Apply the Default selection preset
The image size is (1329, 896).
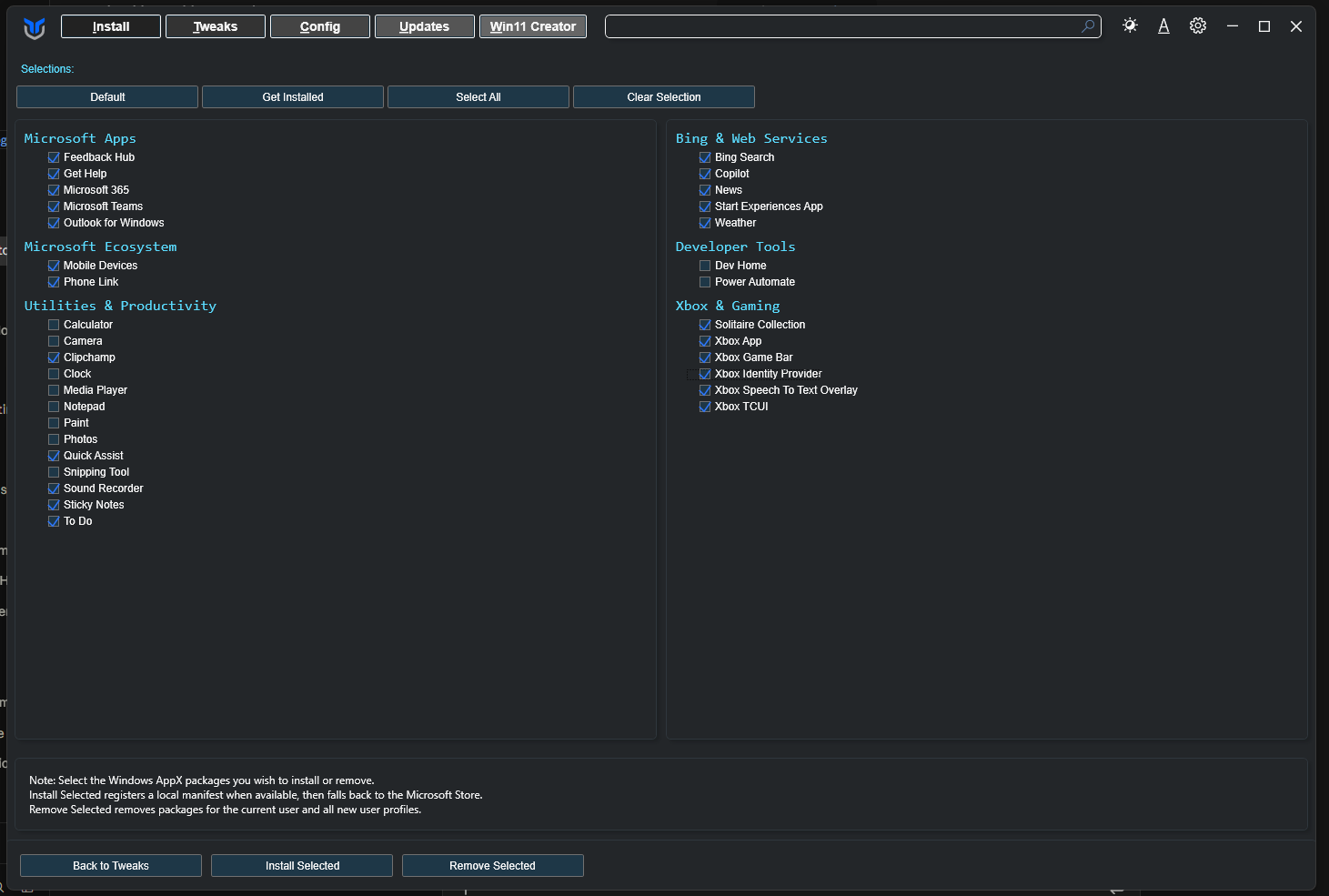pos(107,97)
